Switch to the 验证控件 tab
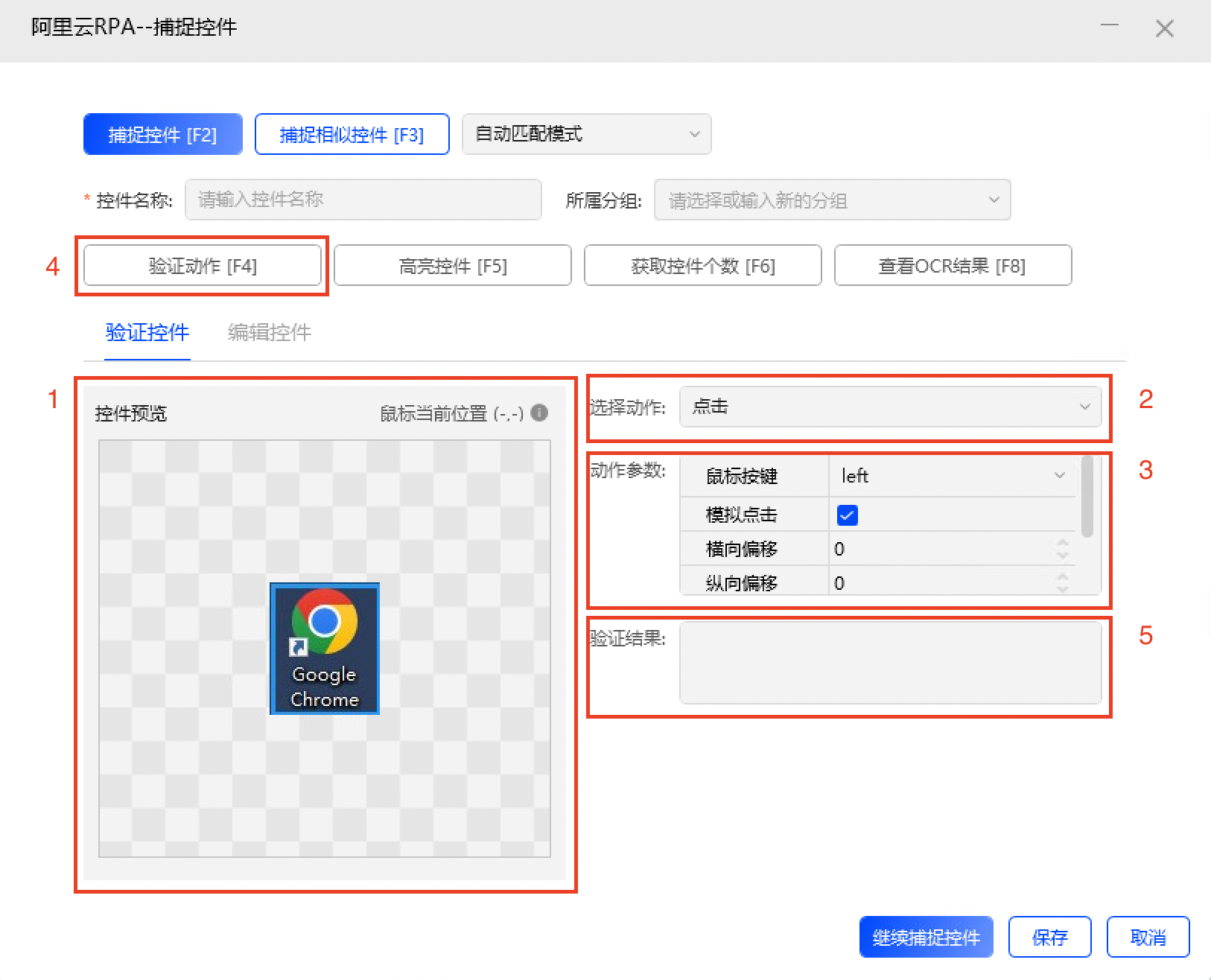 tap(147, 332)
